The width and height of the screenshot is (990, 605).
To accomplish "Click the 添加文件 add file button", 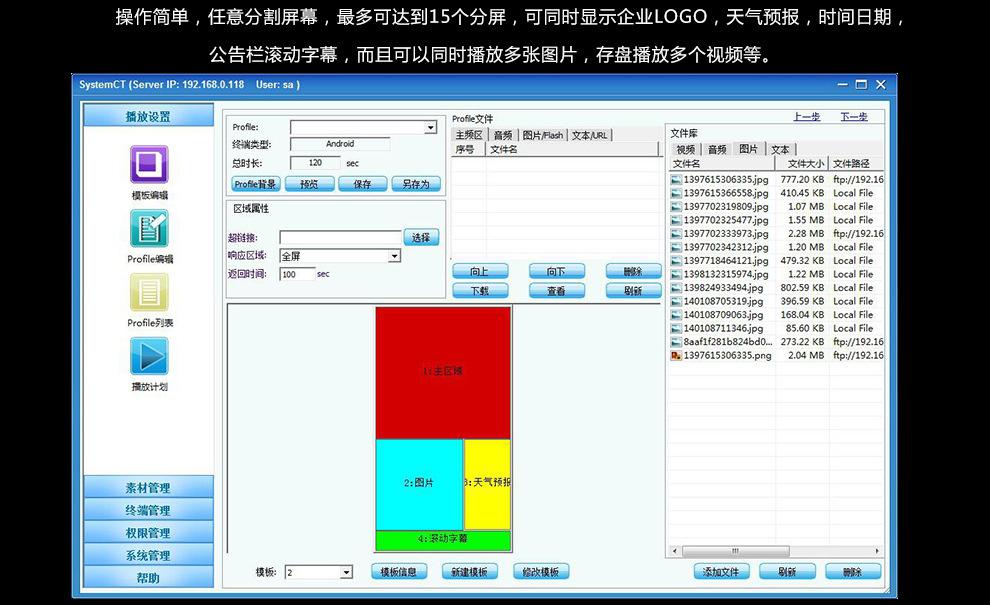I will tap(721, 572).
